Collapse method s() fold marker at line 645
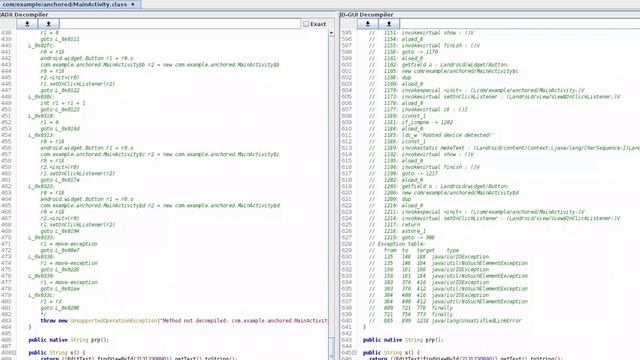This screenshot has height=360, width=640. click(x=355, y=353)
